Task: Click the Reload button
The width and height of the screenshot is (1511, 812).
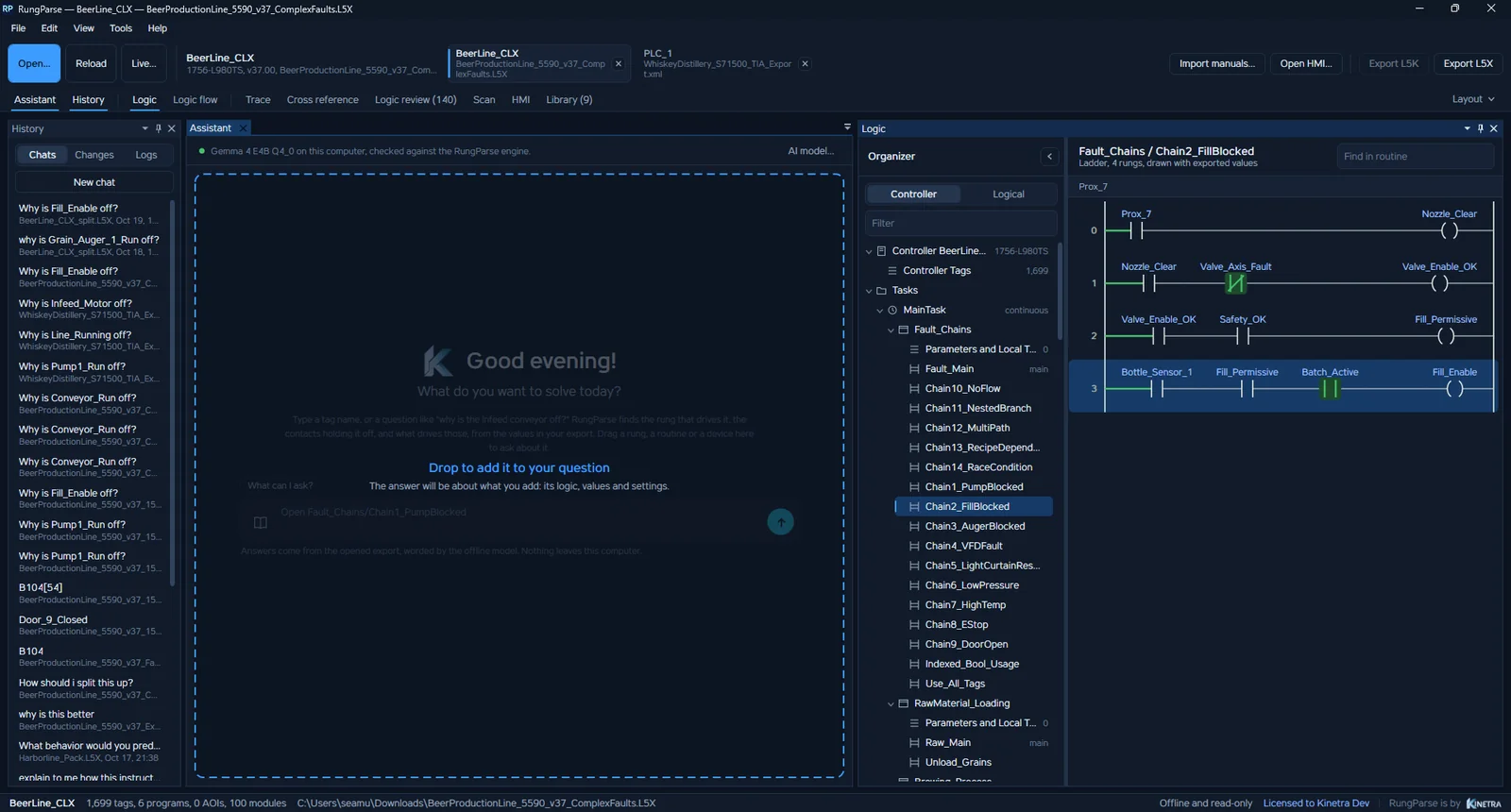Action: click(92, 64)
